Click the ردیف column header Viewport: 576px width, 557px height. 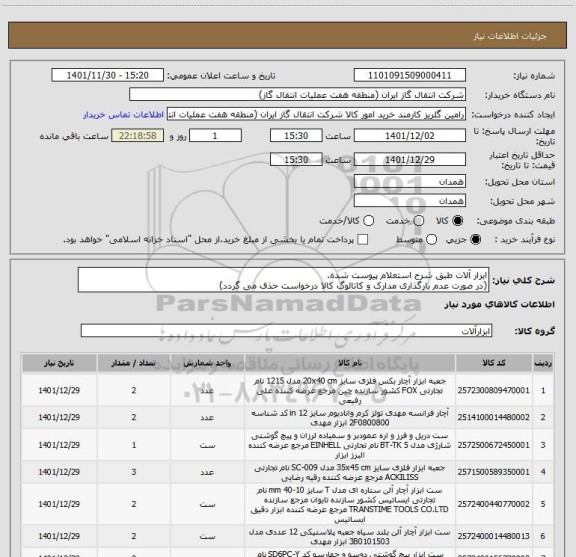(x=543, y=363)
